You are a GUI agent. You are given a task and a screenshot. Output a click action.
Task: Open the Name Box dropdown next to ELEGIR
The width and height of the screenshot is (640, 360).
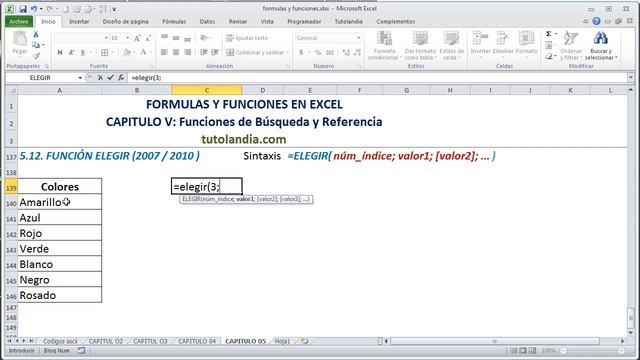[x=80, y=78]
